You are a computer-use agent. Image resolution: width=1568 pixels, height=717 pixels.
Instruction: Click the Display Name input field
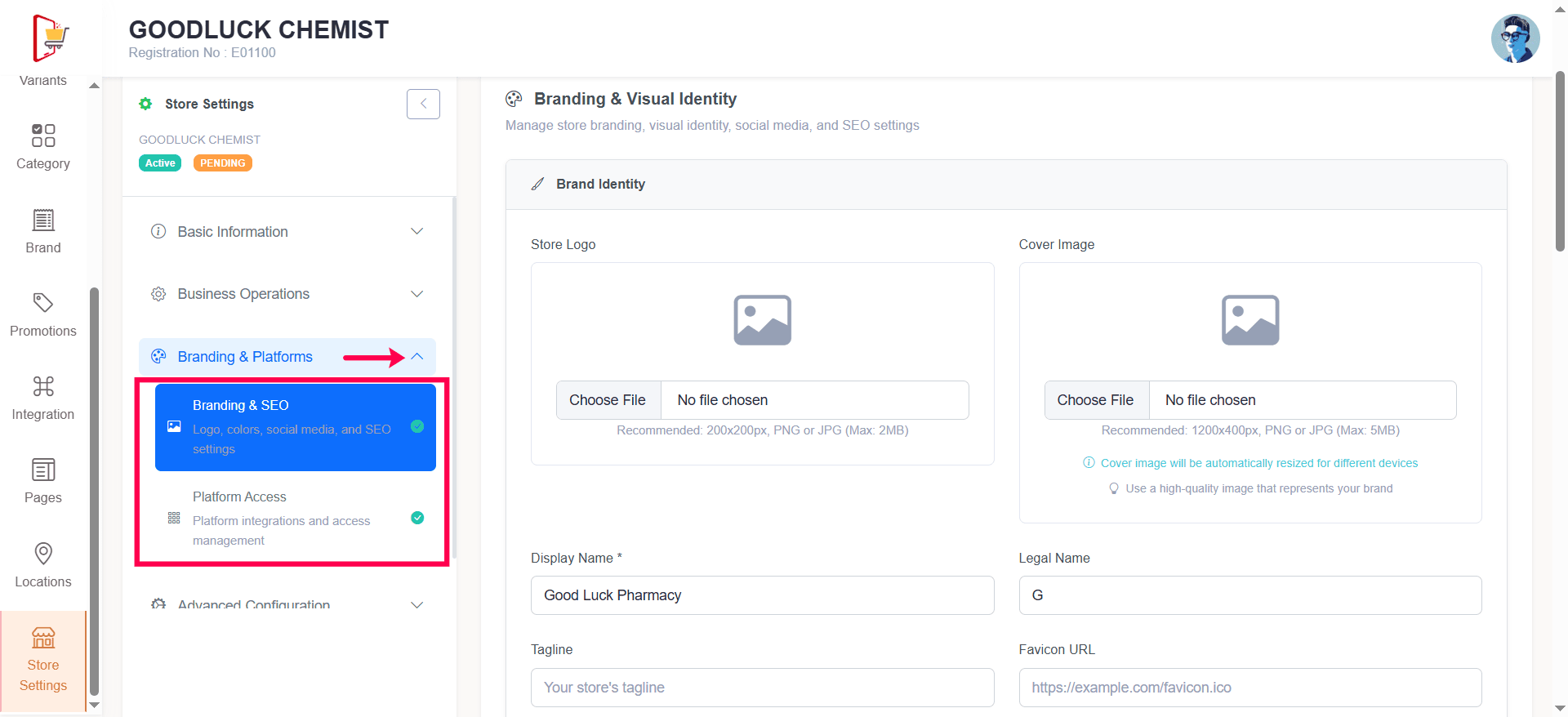click(762, 595)
